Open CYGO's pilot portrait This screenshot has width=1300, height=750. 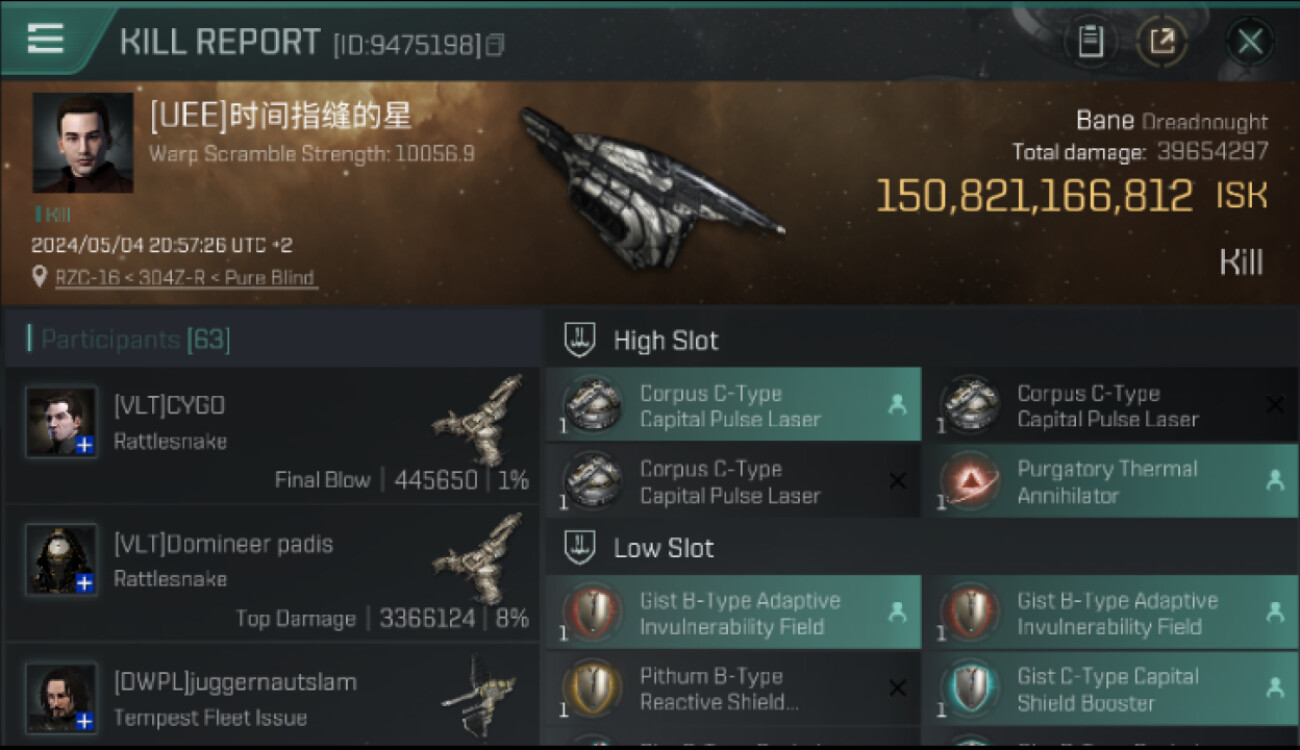coord(62,422)
